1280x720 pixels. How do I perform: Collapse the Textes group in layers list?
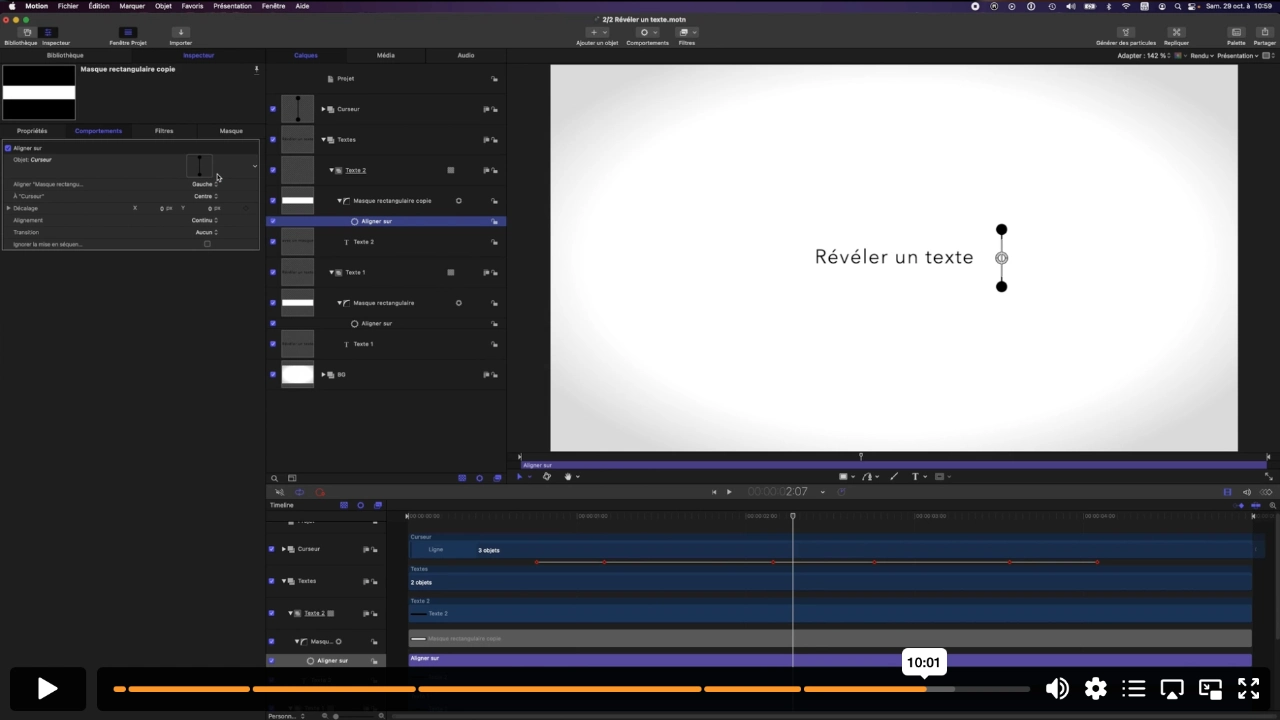[x=323, y=140]
